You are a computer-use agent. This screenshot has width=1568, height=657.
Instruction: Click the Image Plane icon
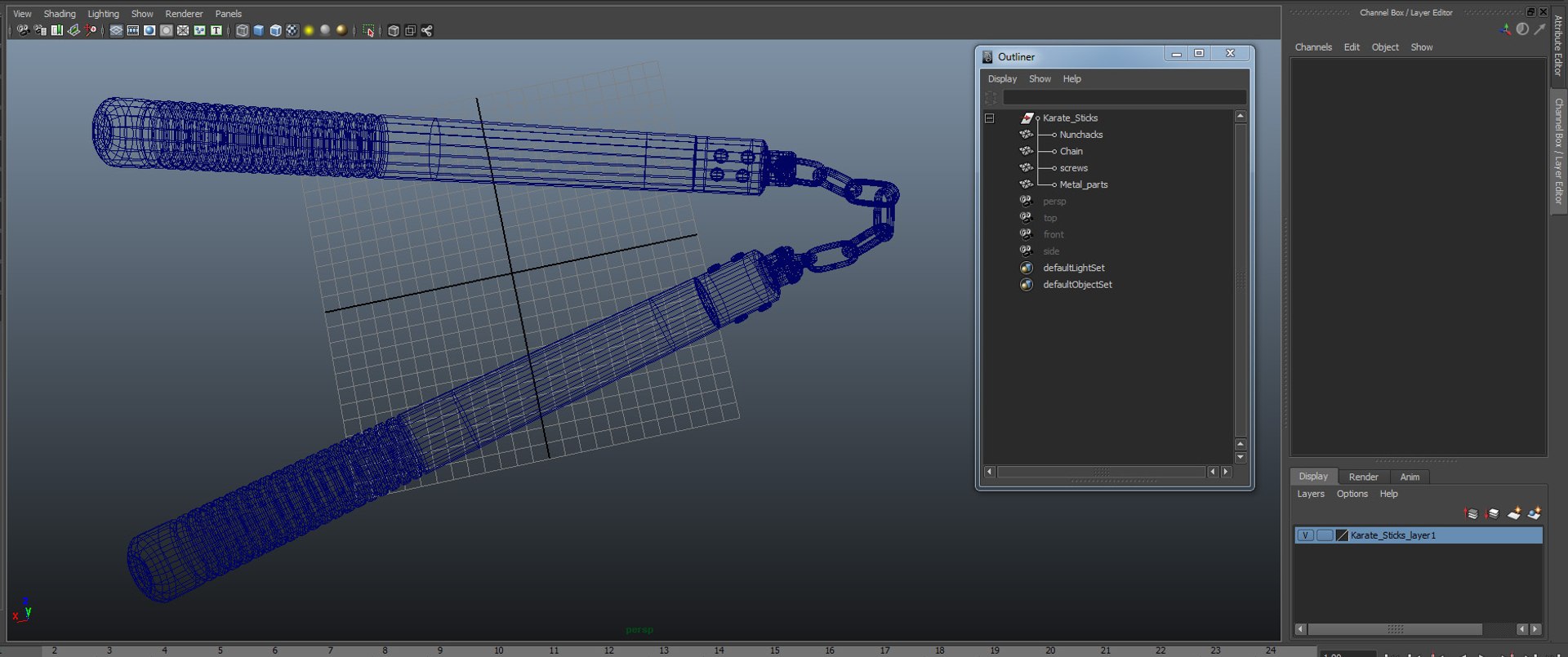[73, 30]
